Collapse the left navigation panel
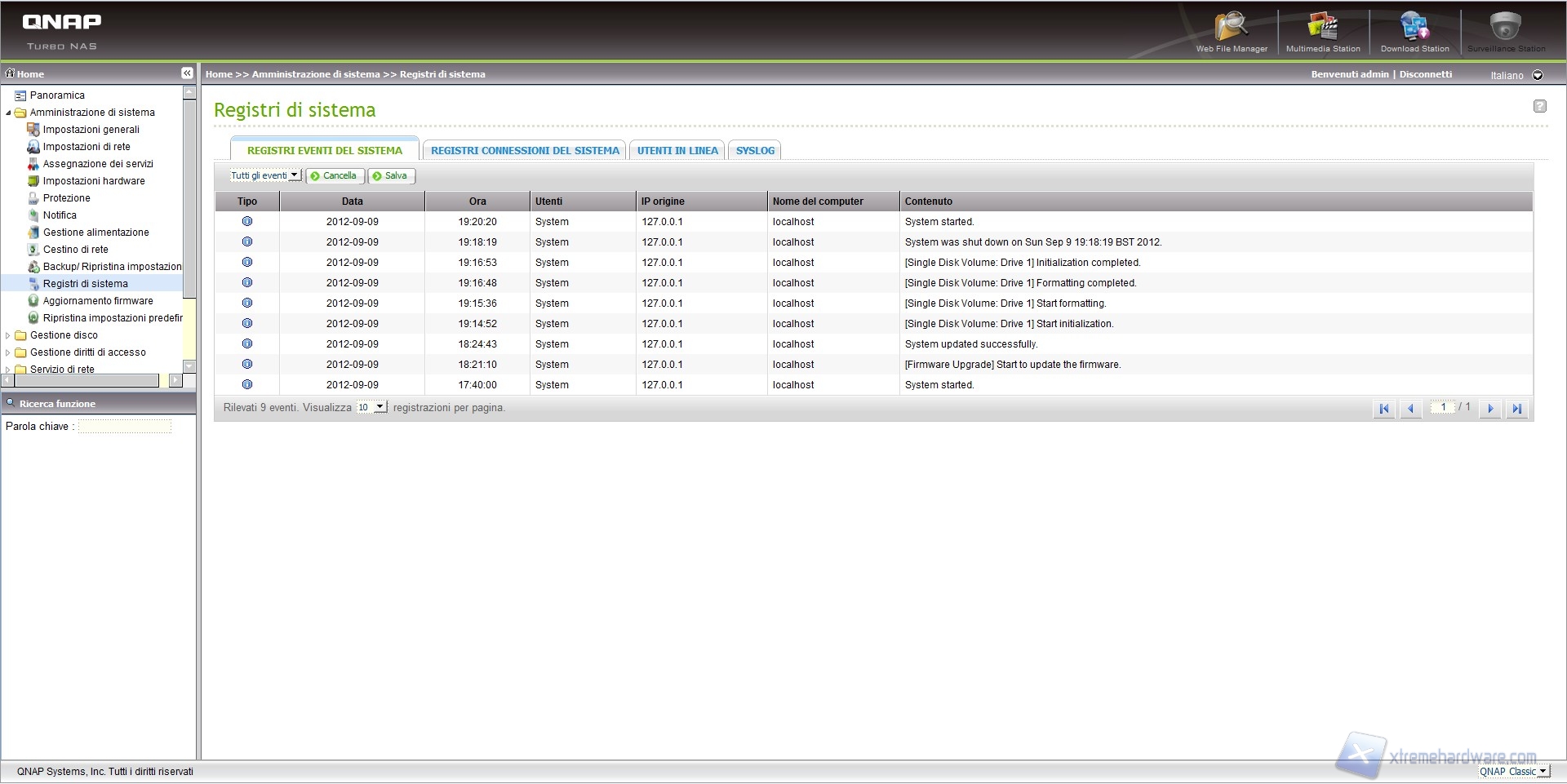Screen dimensions: 1567x784 pos(187,73)
